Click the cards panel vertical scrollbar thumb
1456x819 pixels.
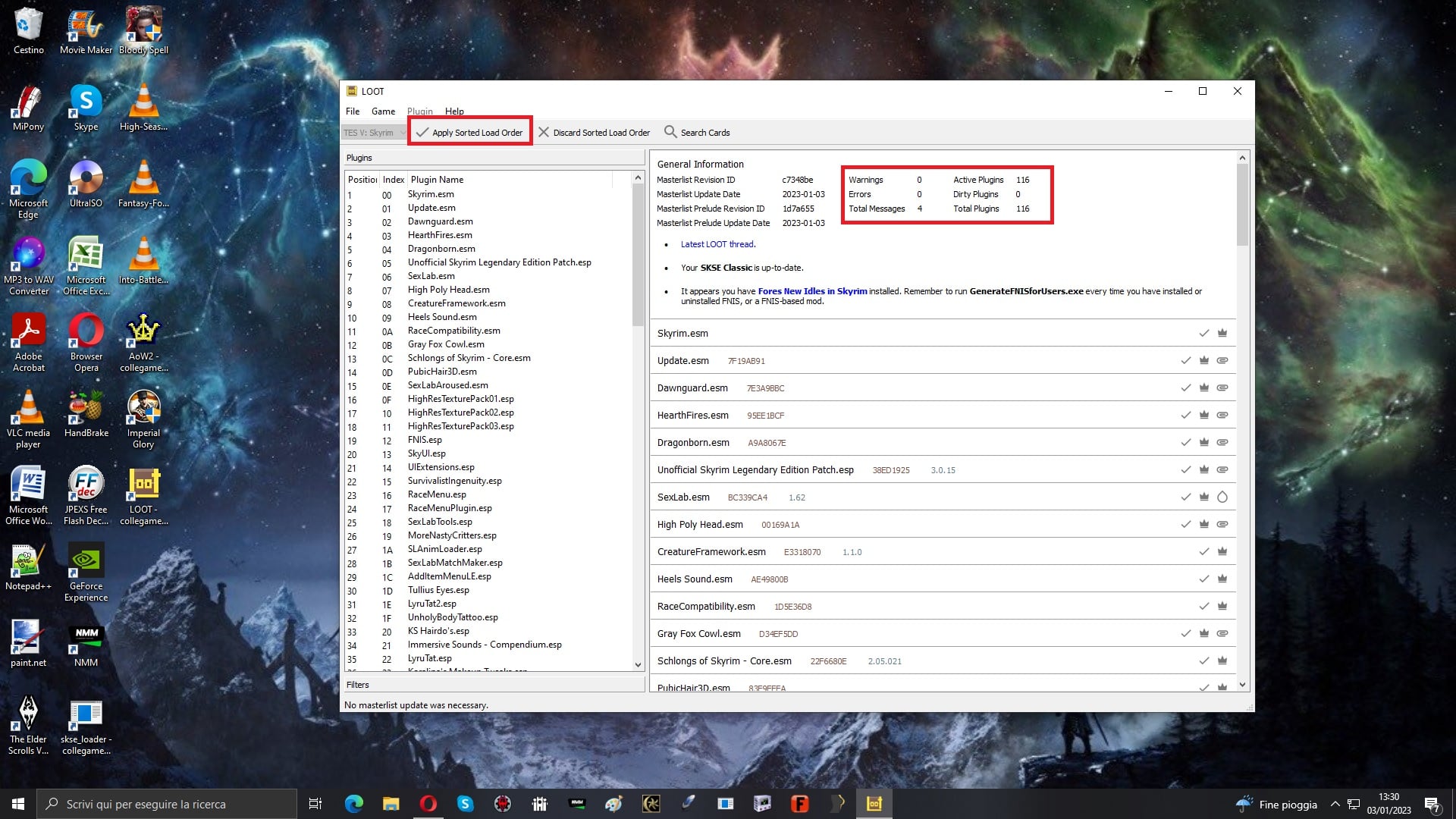[1242, 205]
